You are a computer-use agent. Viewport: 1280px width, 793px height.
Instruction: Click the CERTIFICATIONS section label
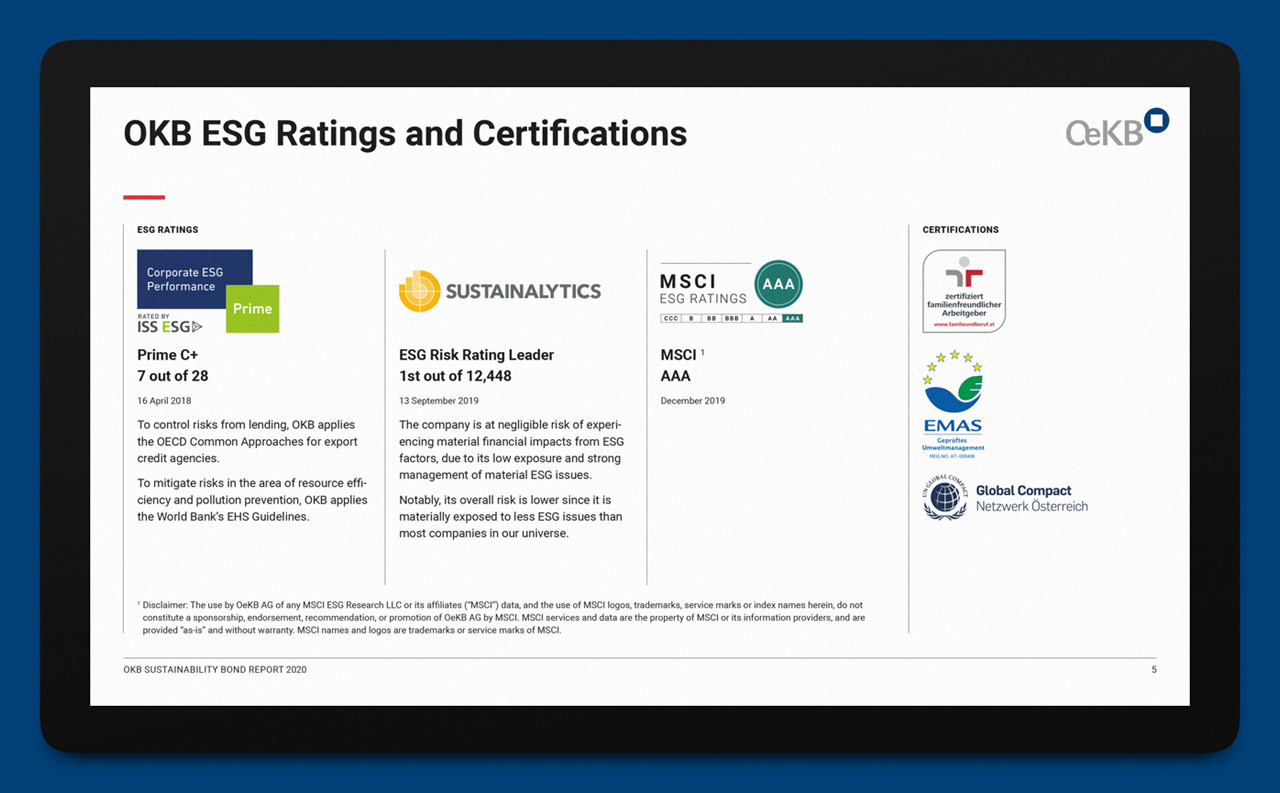coord(960,230)
